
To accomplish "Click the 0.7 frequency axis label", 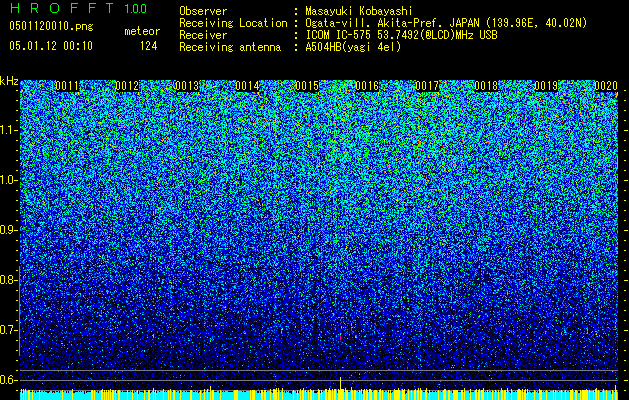I will click(8, 330).
